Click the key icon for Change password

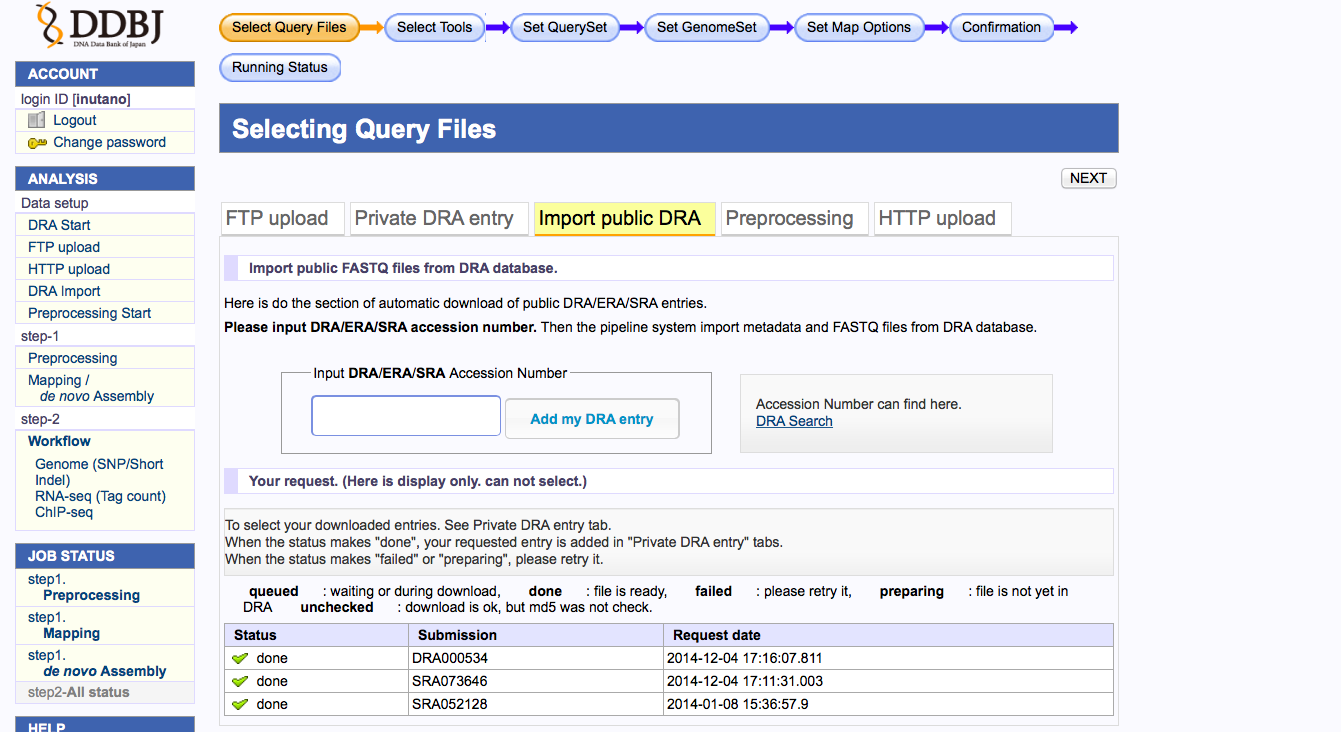37,143
